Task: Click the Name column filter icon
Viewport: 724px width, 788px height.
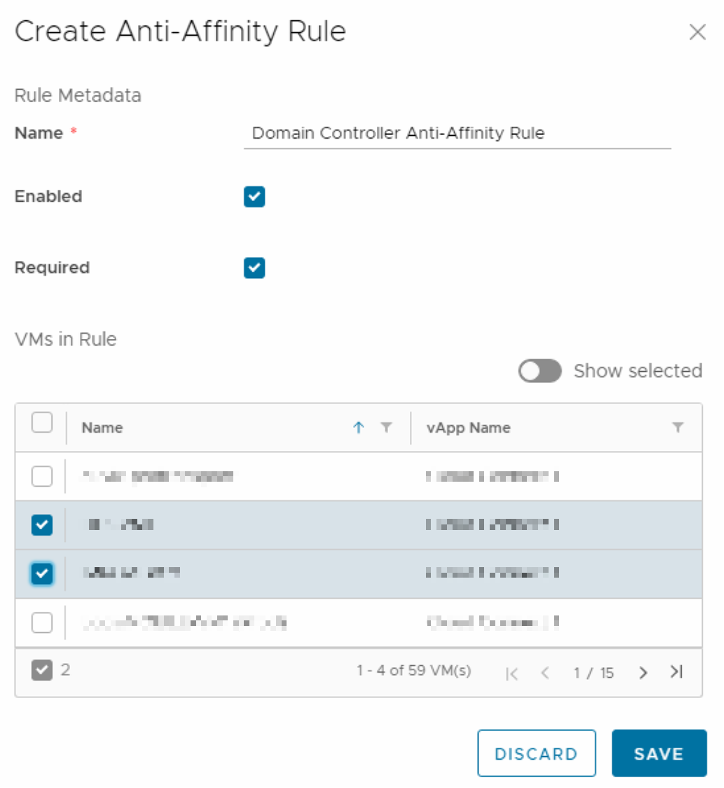Action: (387, 428)
